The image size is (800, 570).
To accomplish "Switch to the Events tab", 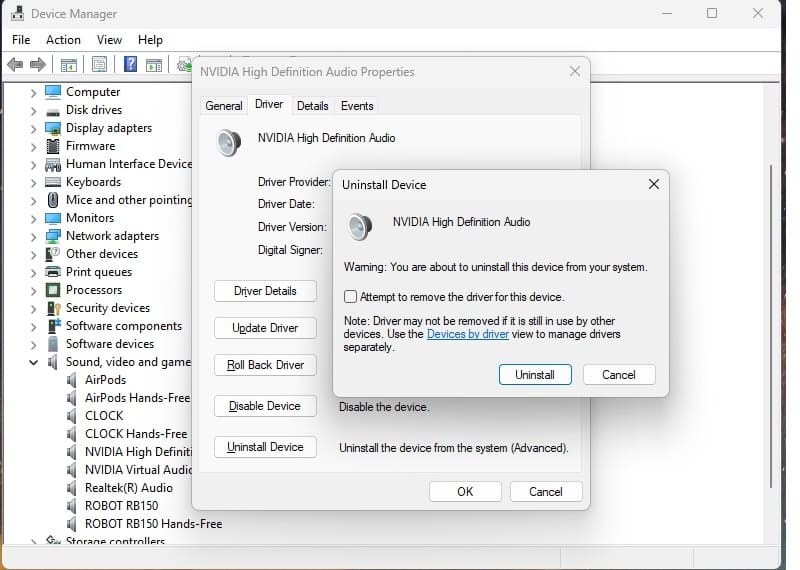I will [x=357, y=106].
